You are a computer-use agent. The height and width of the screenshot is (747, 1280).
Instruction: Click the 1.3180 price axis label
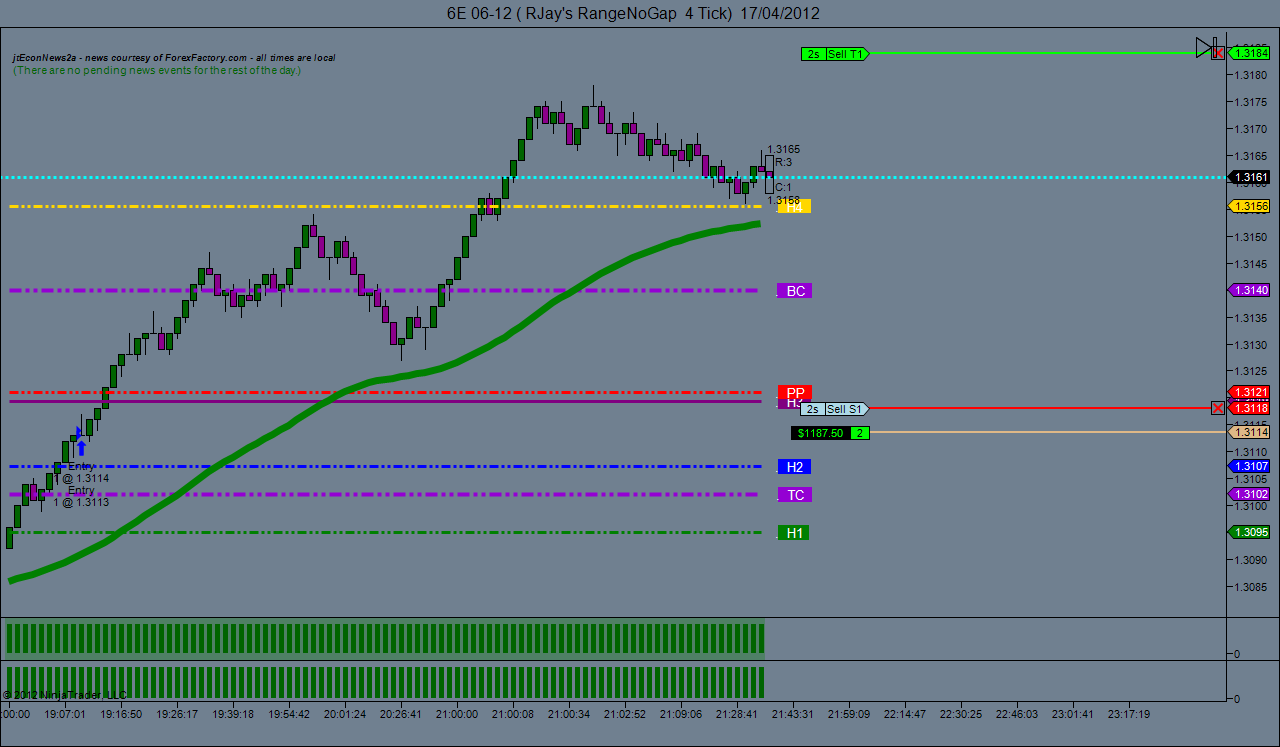coord(1252,75)
